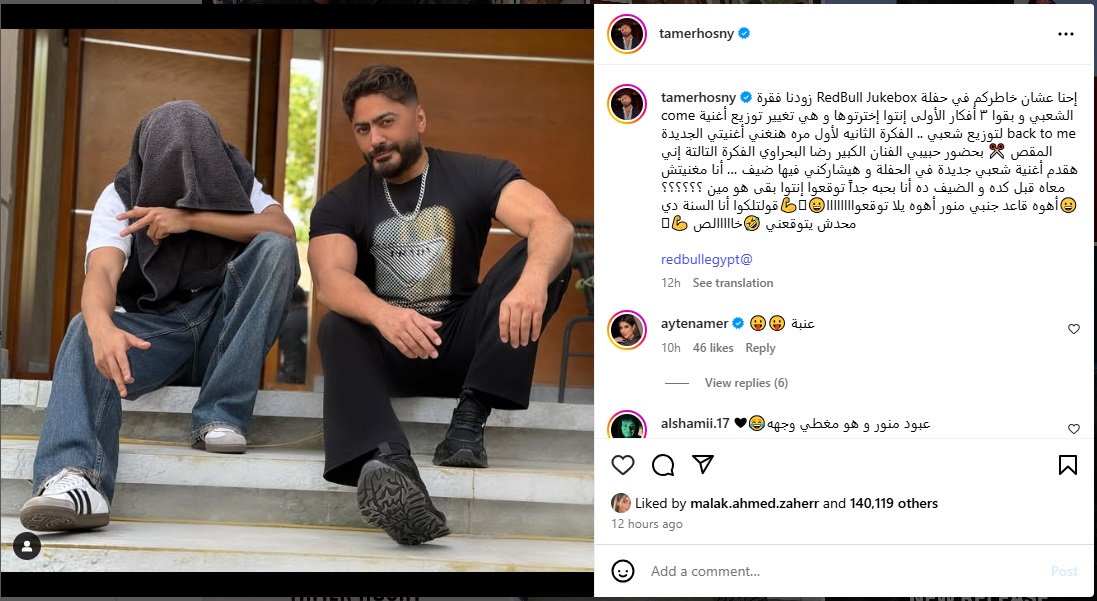Screen dimensions: 1097x601
Task: Like alshamii.17's comment heart
Action: coord(1073,429)
